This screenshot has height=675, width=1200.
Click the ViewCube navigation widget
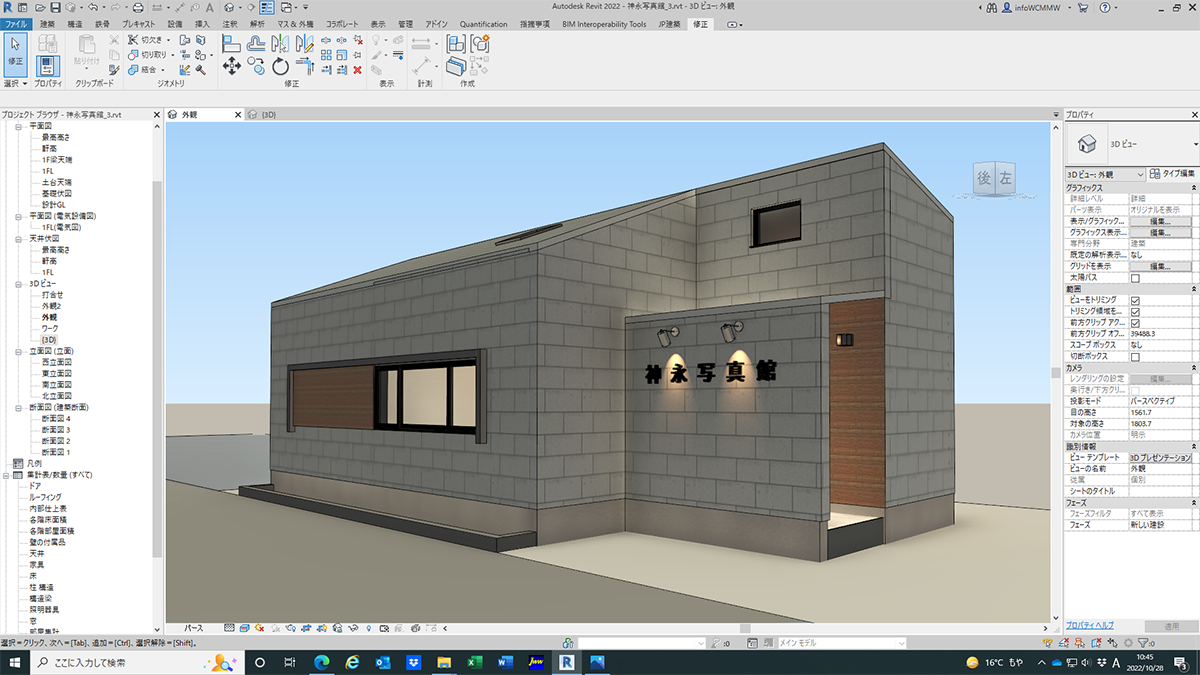point(994,179)
